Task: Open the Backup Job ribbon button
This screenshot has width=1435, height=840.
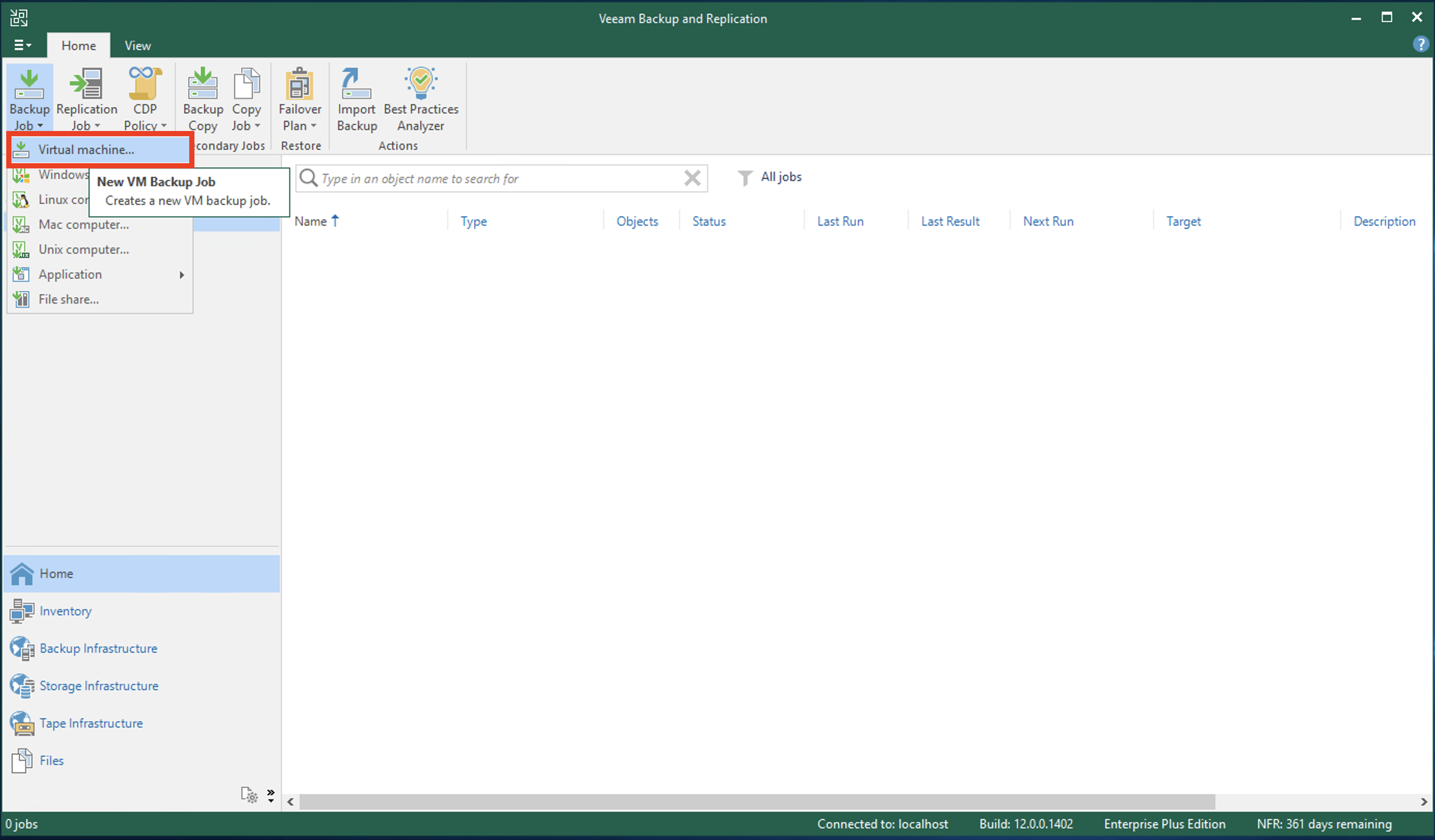Action: click(x=30, y=99)
